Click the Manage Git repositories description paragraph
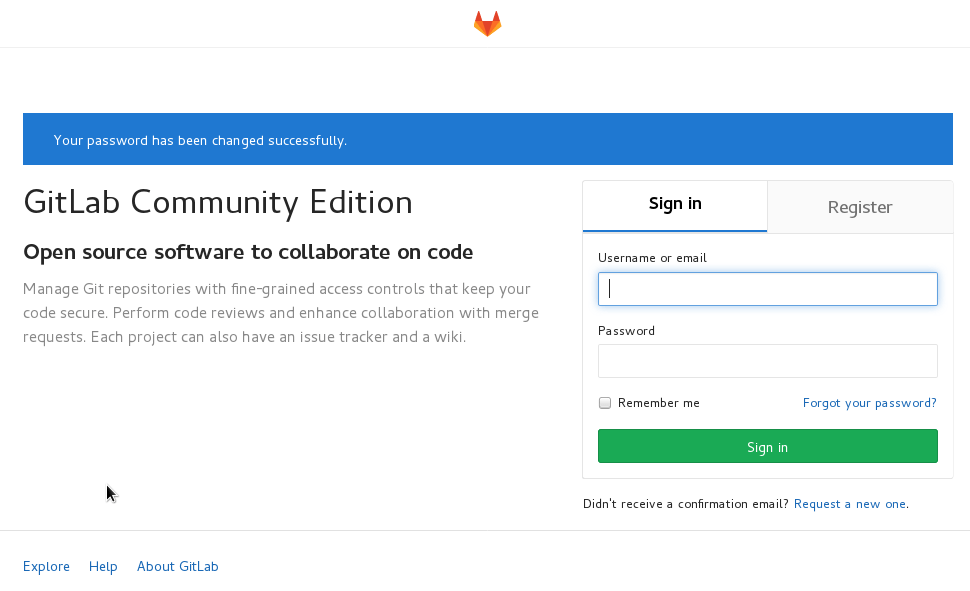This screenshot has width=970, height=591. pos(281,313)
